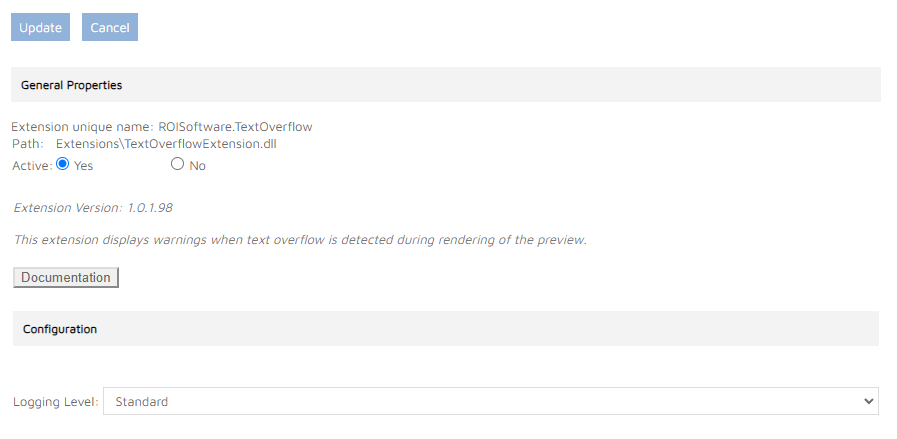The height and width of the screenshot is (439, 897).
Task: Click the "Active:" label
Action: pos(32,166)
